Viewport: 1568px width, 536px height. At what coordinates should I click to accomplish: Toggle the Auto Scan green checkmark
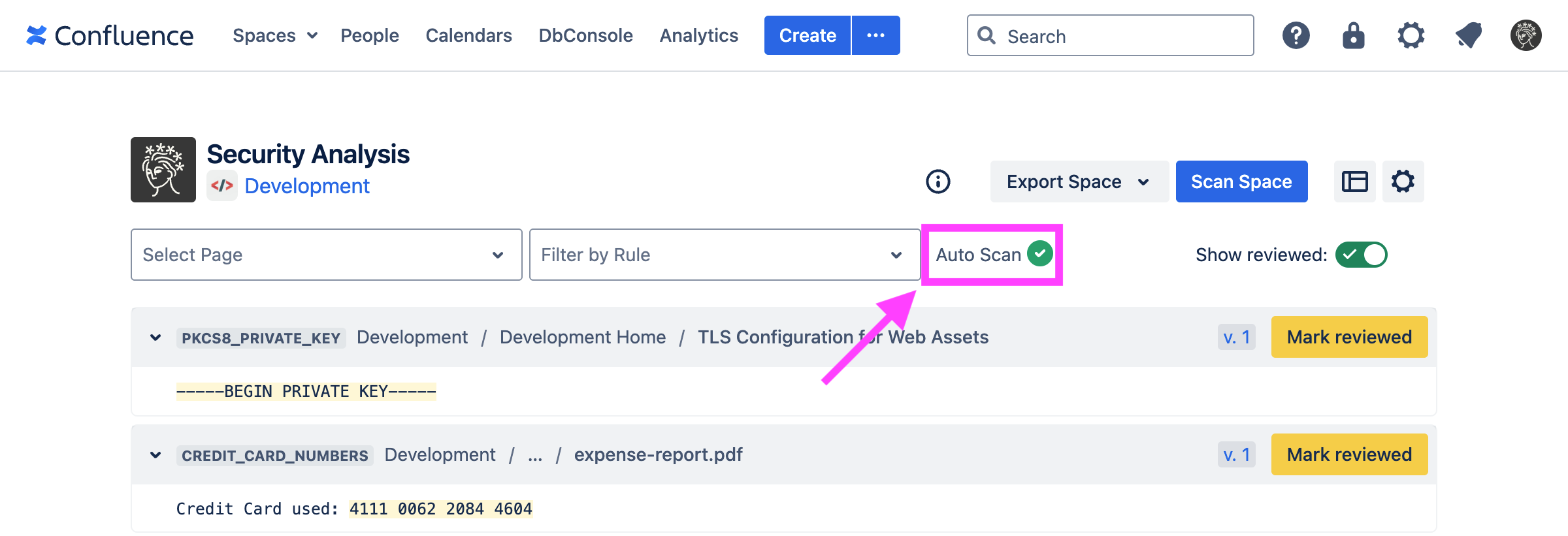1039,254
